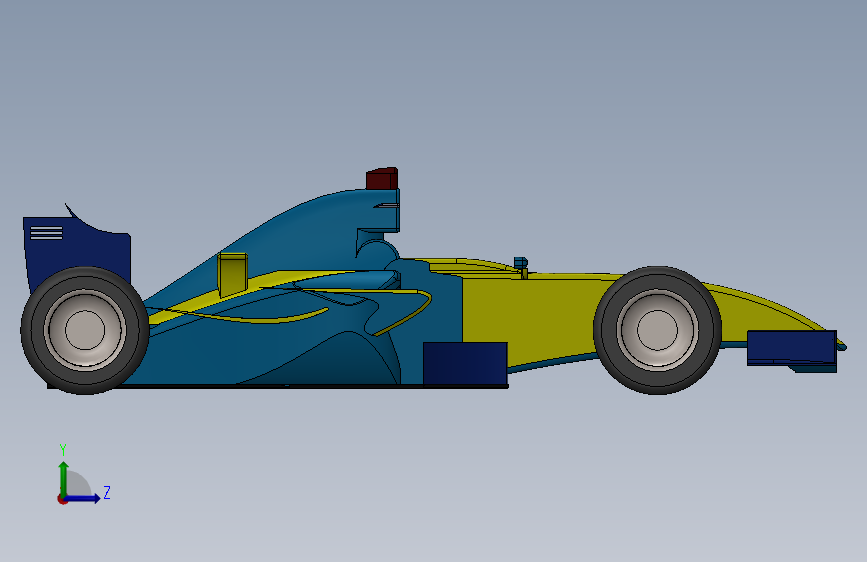867x562 pixels.
Task: Click the blue Z axis arrow of the triad
Action: 83,498
